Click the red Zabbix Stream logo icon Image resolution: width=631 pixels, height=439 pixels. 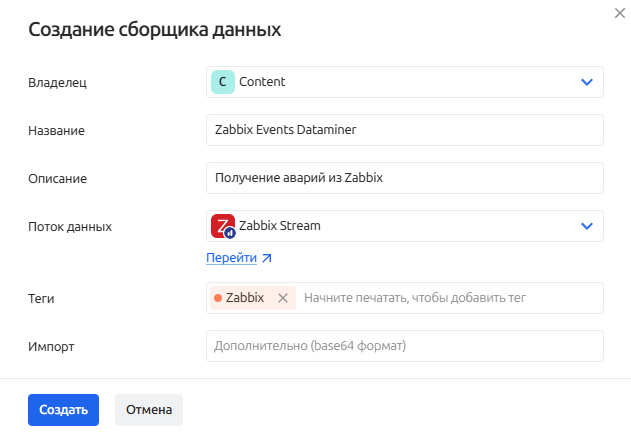click(x=222, y=226)
